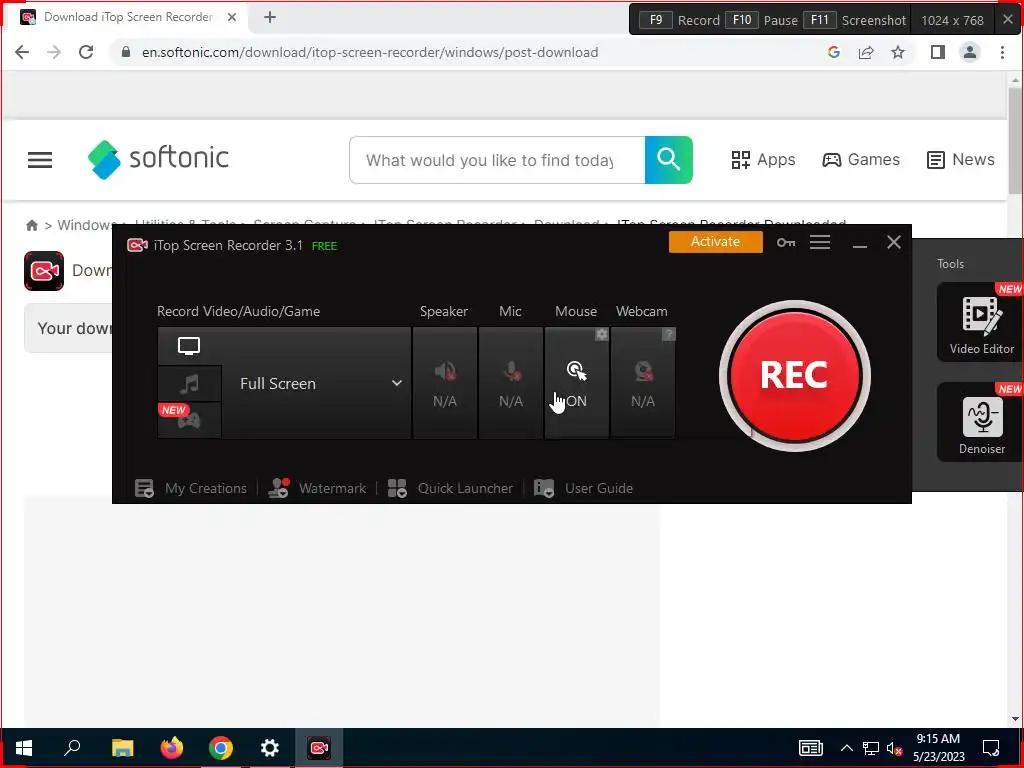
Task: Open the iTop Screen Recorder hamburger menu
Action: pos(820,242)
